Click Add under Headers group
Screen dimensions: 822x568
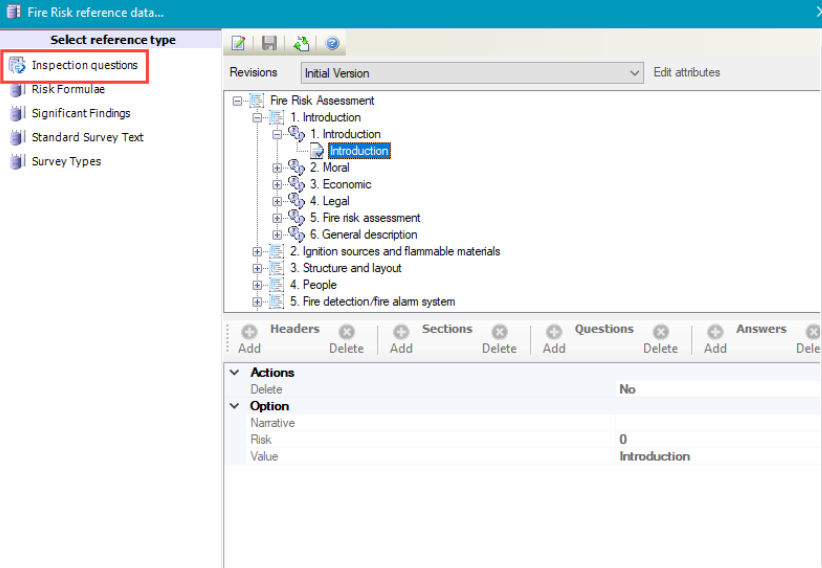[x=249, y=339]
